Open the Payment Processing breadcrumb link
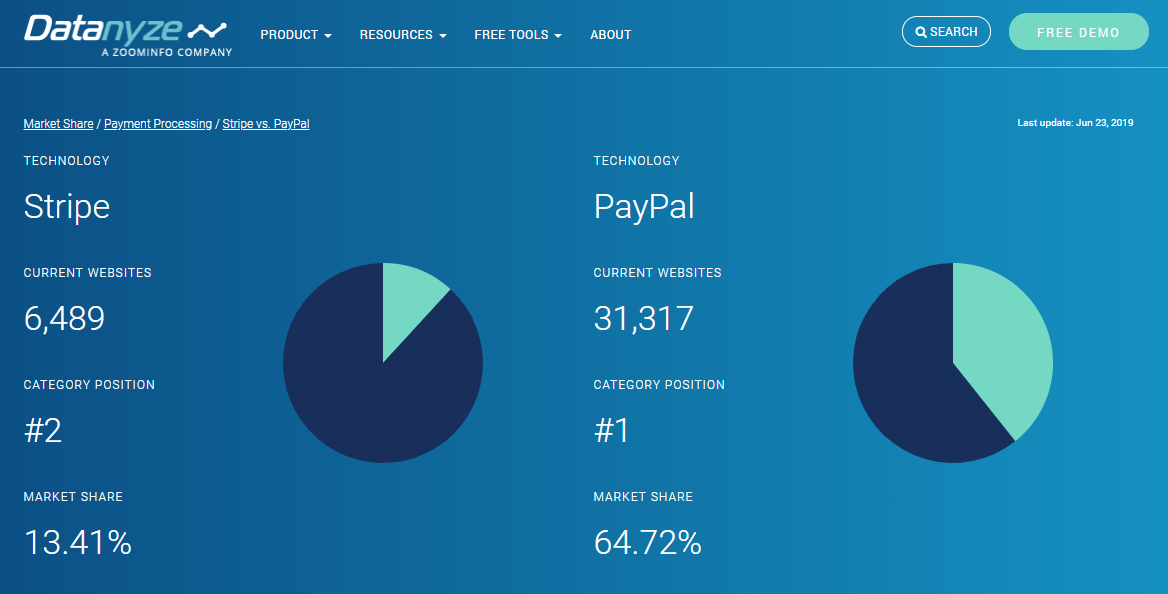Screen dimensions: 1168x594 tap(158, 124)
